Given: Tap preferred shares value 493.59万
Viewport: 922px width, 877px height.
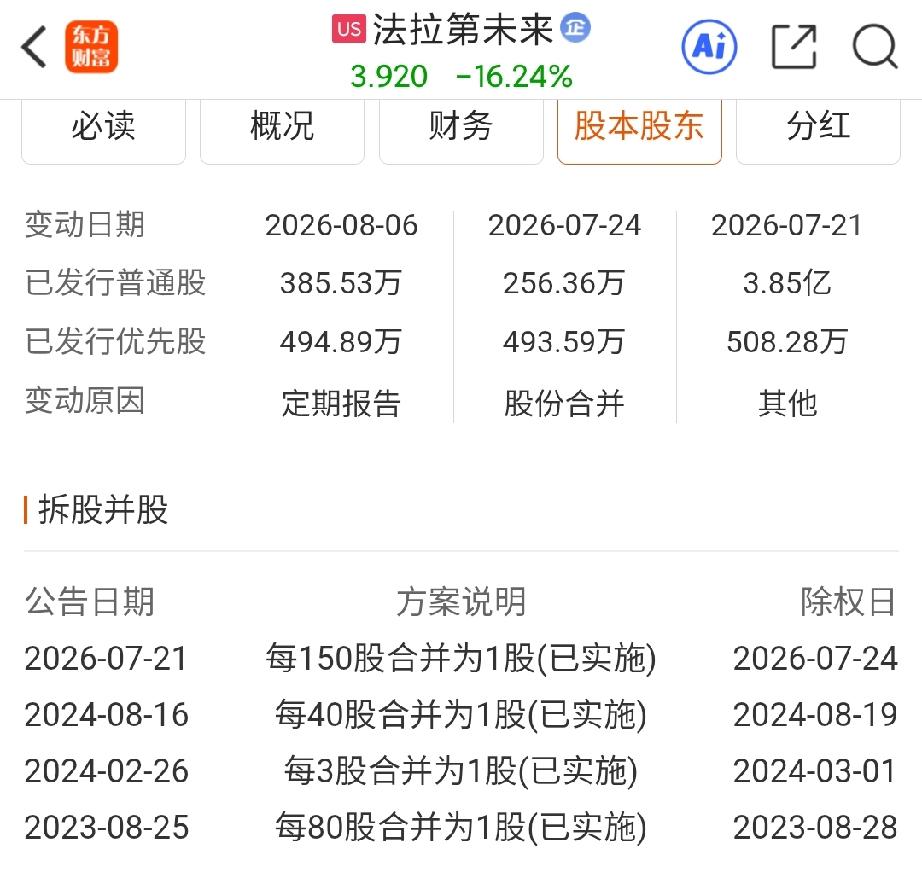Looking at the screenshot, I should point(564,342).
